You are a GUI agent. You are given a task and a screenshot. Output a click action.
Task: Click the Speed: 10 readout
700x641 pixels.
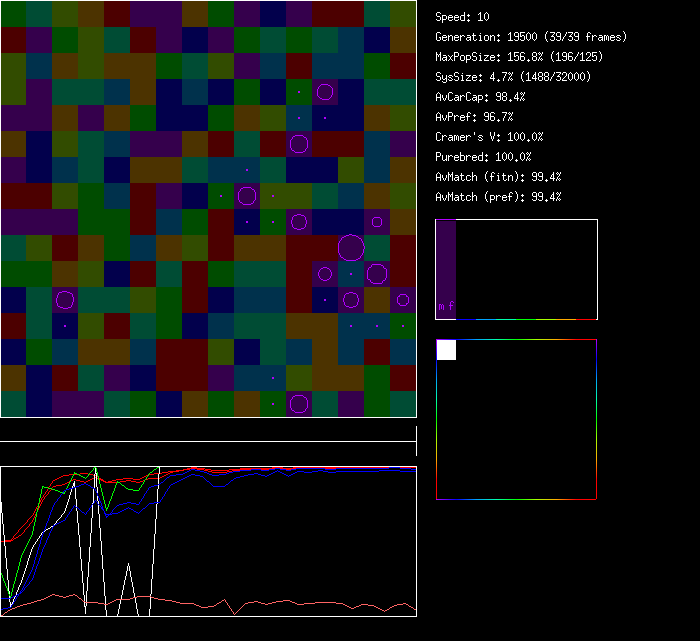coord(463,17)
